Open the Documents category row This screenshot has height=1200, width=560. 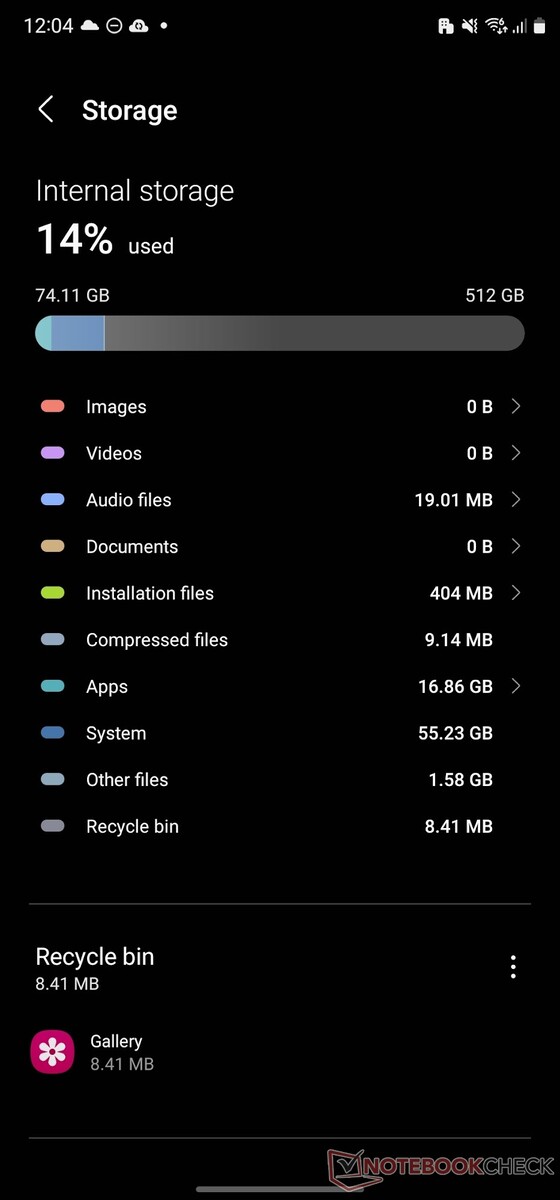(x=280, y=546)
